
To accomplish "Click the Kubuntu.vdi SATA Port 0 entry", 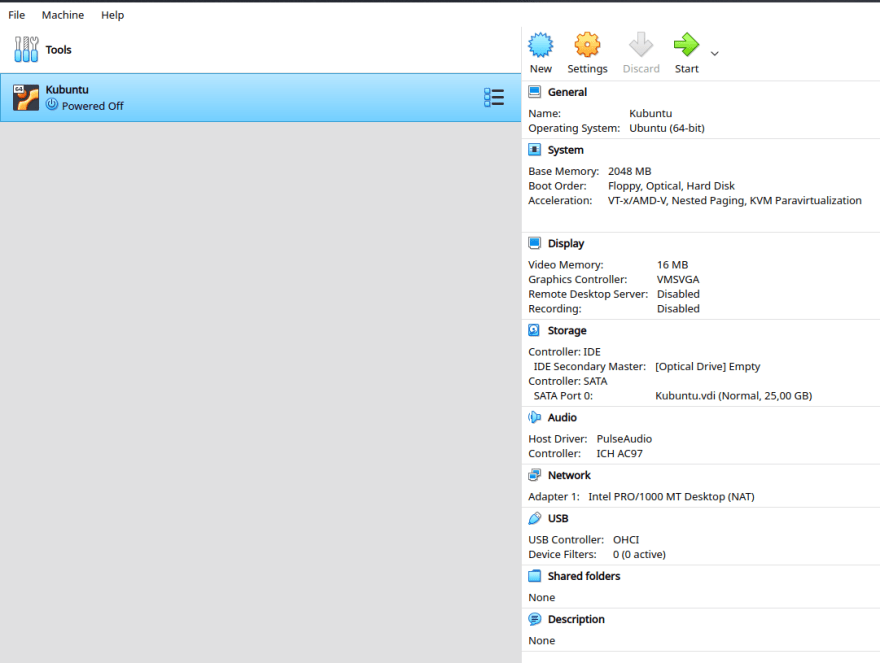I will [x=734, y=396].
